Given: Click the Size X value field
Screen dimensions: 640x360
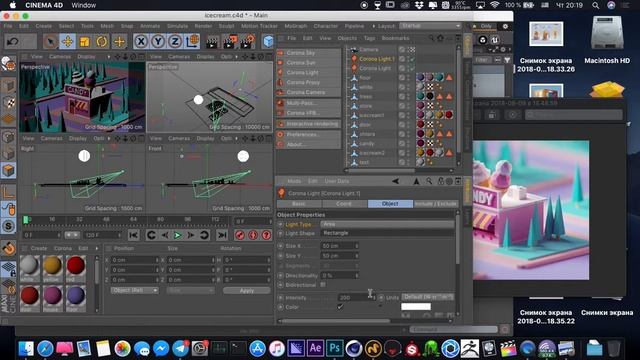Looking at the screenshot, I should (x=340, y=246).
